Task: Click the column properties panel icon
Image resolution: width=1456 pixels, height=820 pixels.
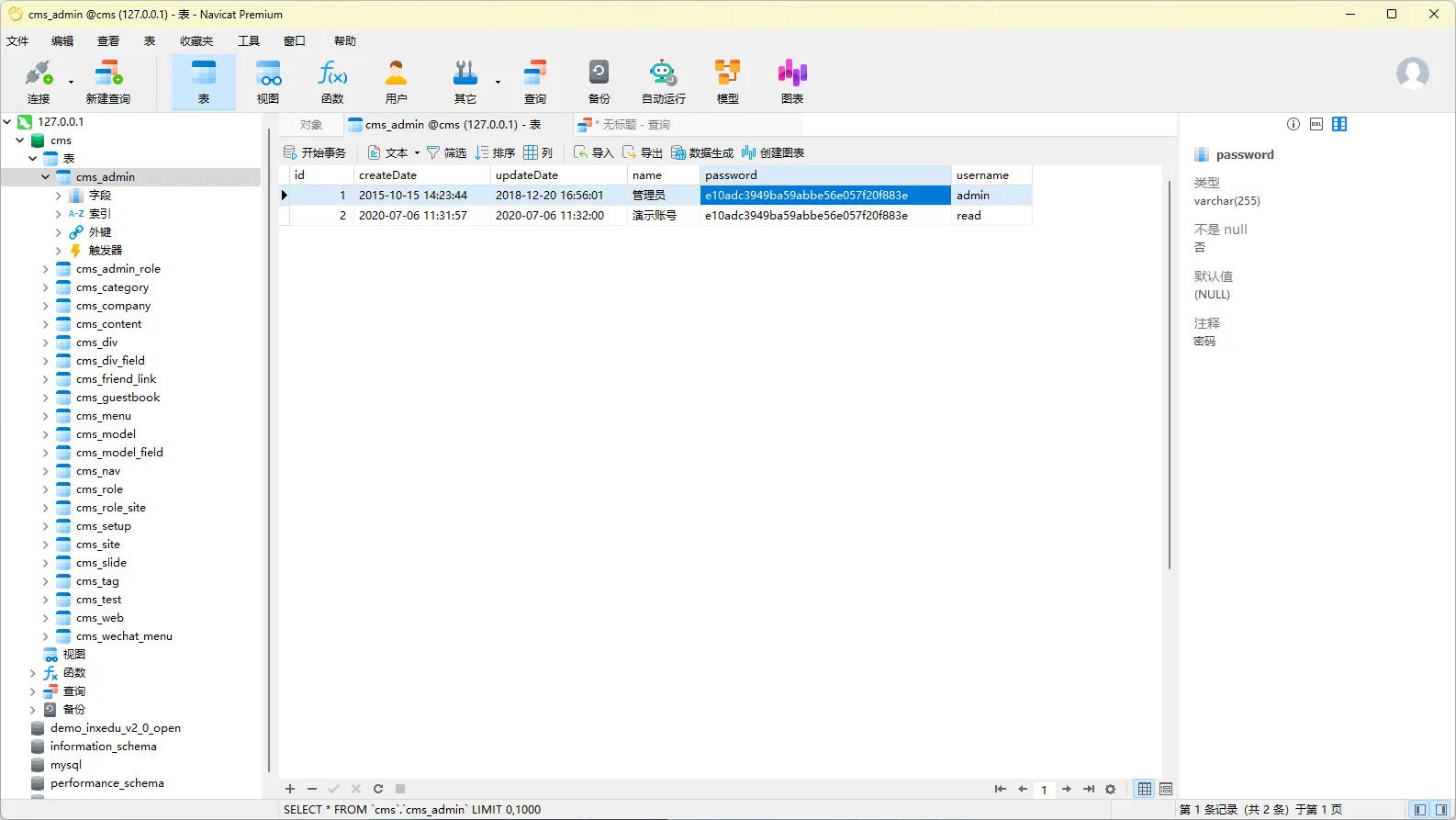Action: point(1339,124)
